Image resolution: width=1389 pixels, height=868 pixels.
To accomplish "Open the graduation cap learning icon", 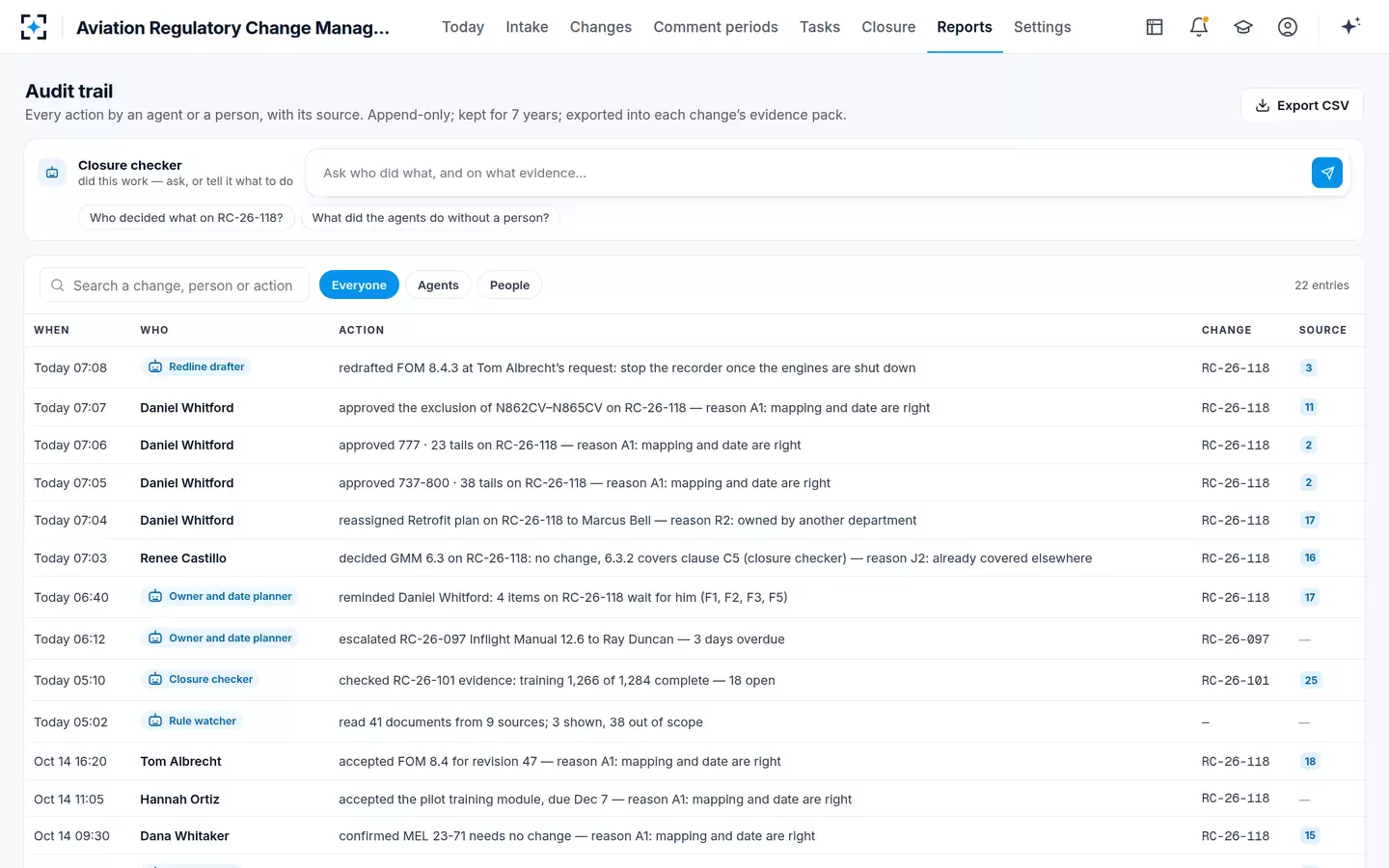I will (x=1243, y=27).
